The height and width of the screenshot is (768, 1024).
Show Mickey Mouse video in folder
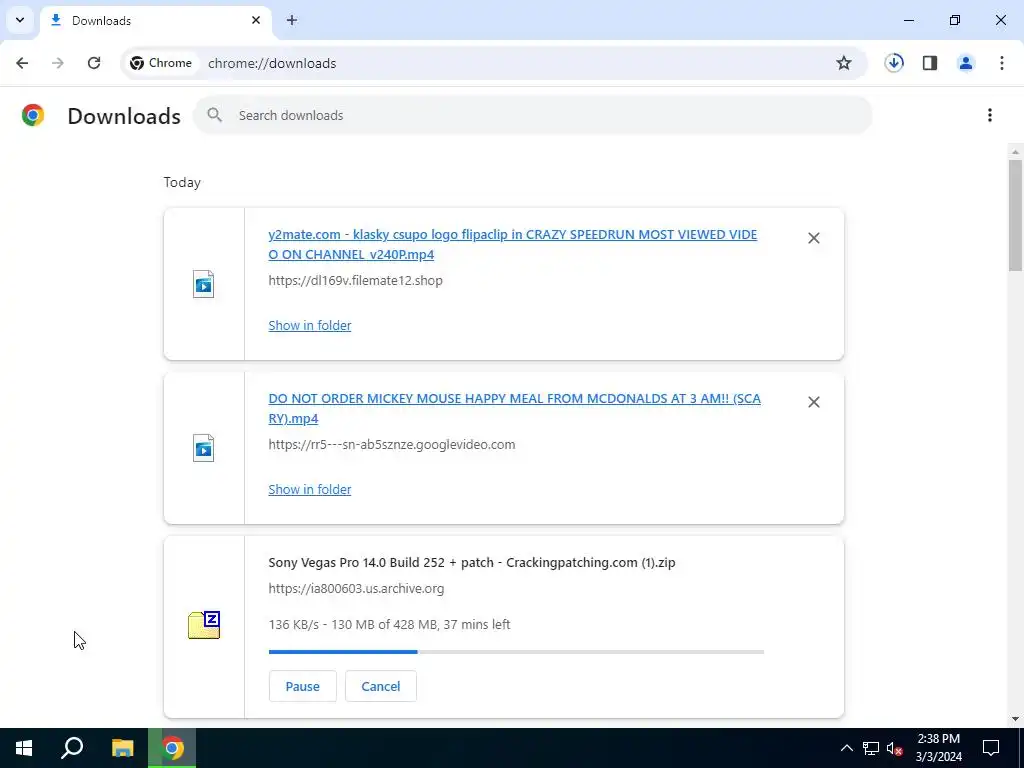pos(310,489)
